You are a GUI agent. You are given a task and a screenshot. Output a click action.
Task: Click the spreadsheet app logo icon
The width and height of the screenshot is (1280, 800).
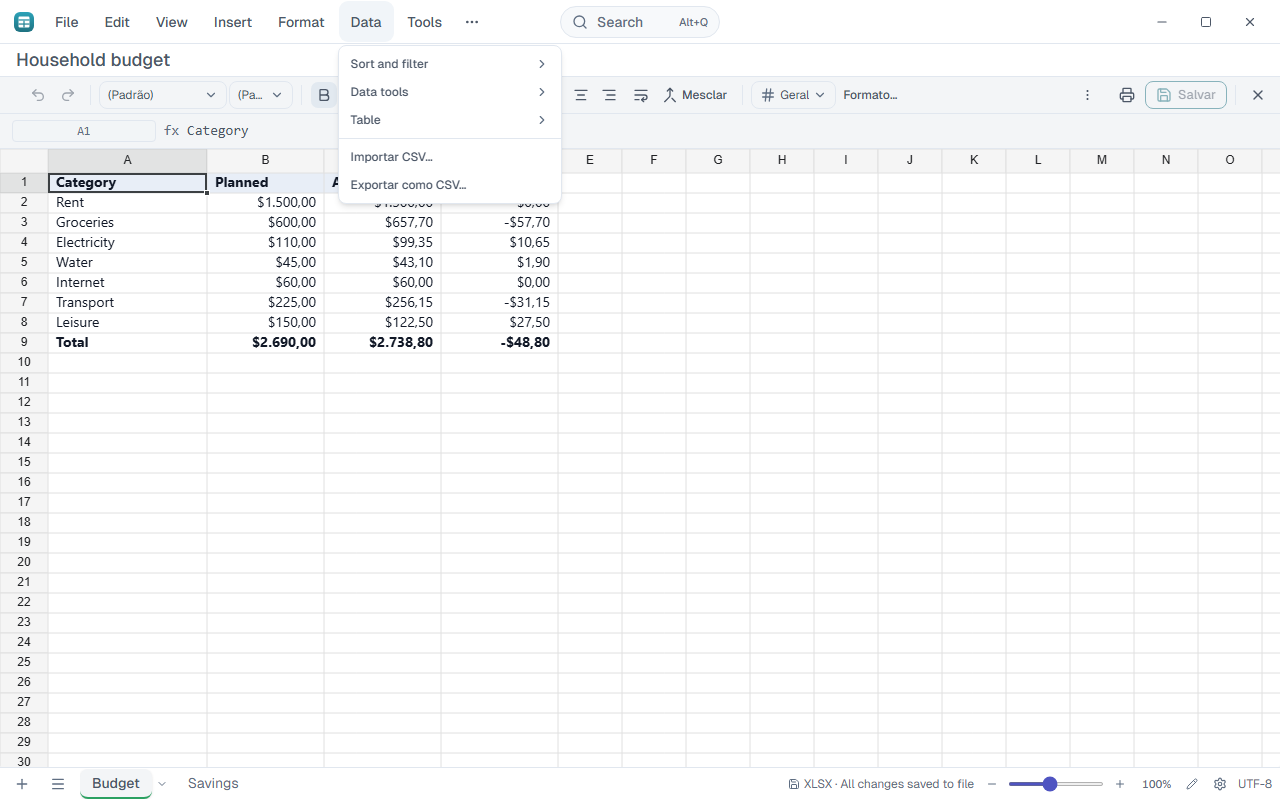pos(24,22)
